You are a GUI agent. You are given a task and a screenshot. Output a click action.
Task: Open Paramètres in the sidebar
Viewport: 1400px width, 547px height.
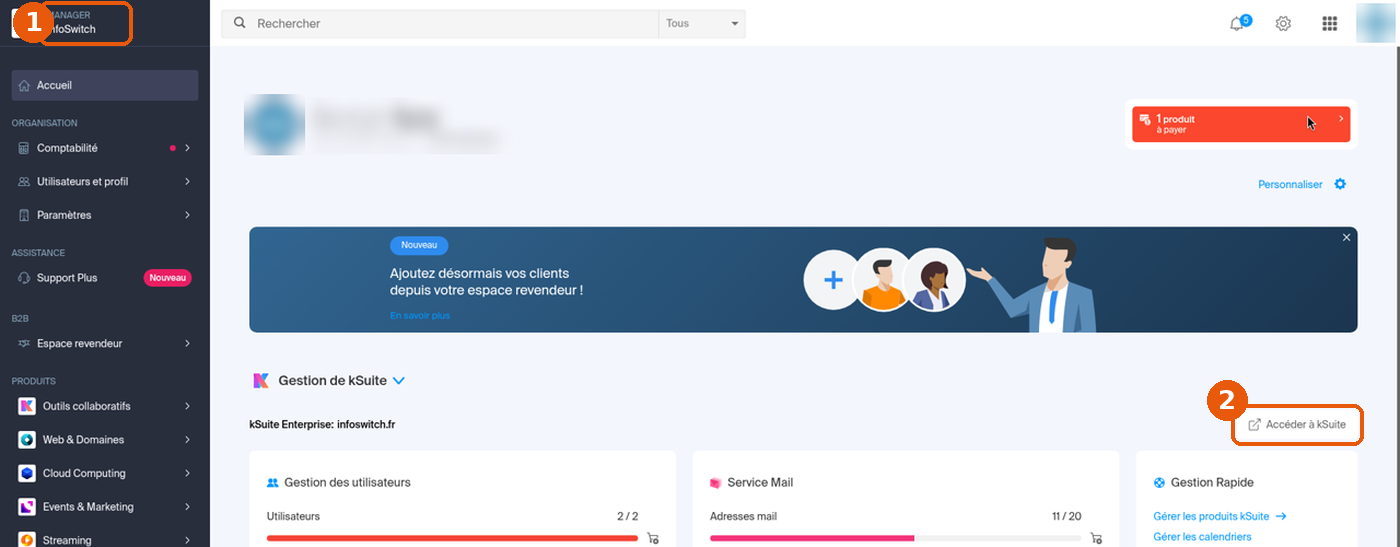[x=105, y=215]
